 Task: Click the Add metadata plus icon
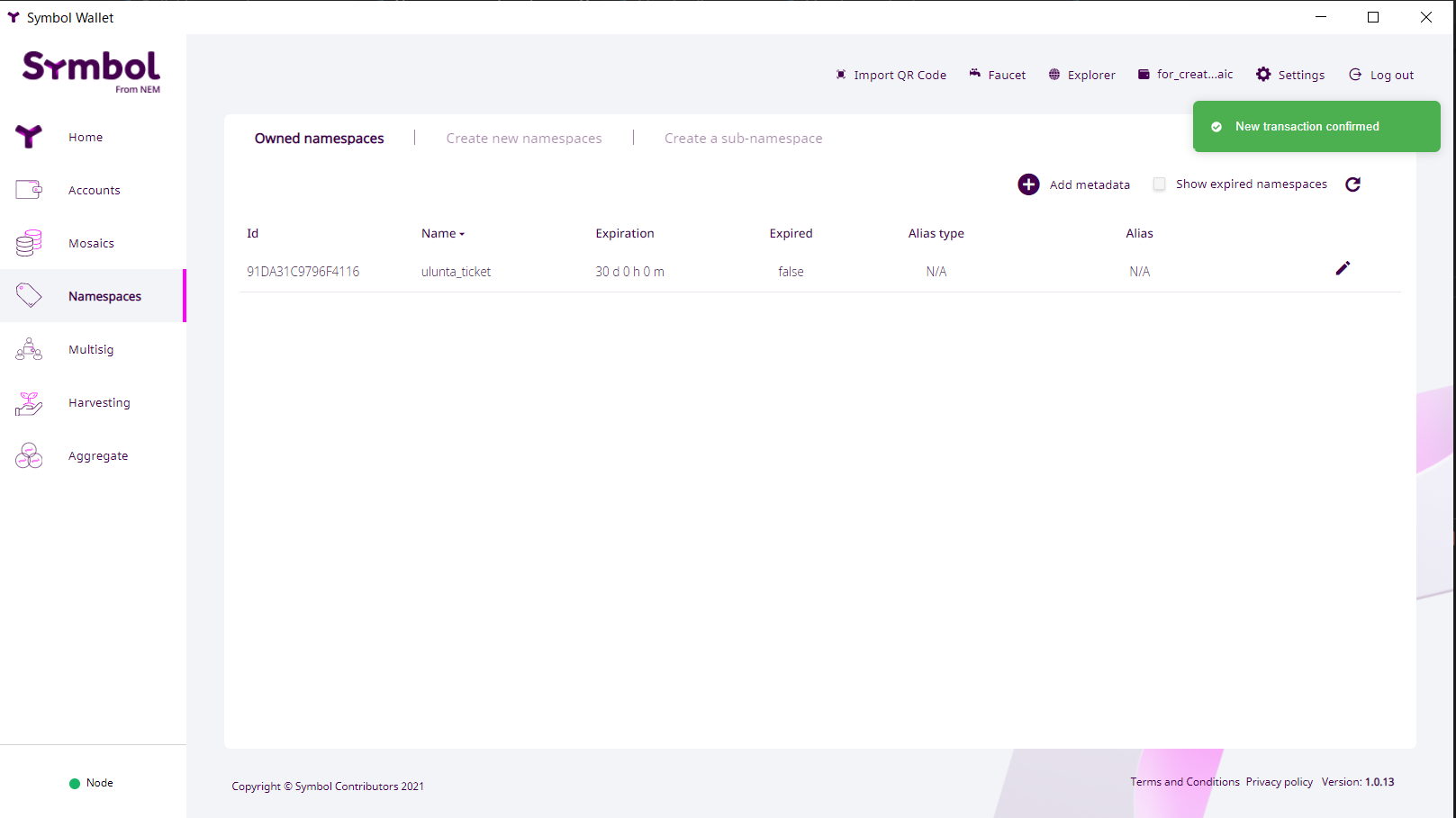point(1028,184)
